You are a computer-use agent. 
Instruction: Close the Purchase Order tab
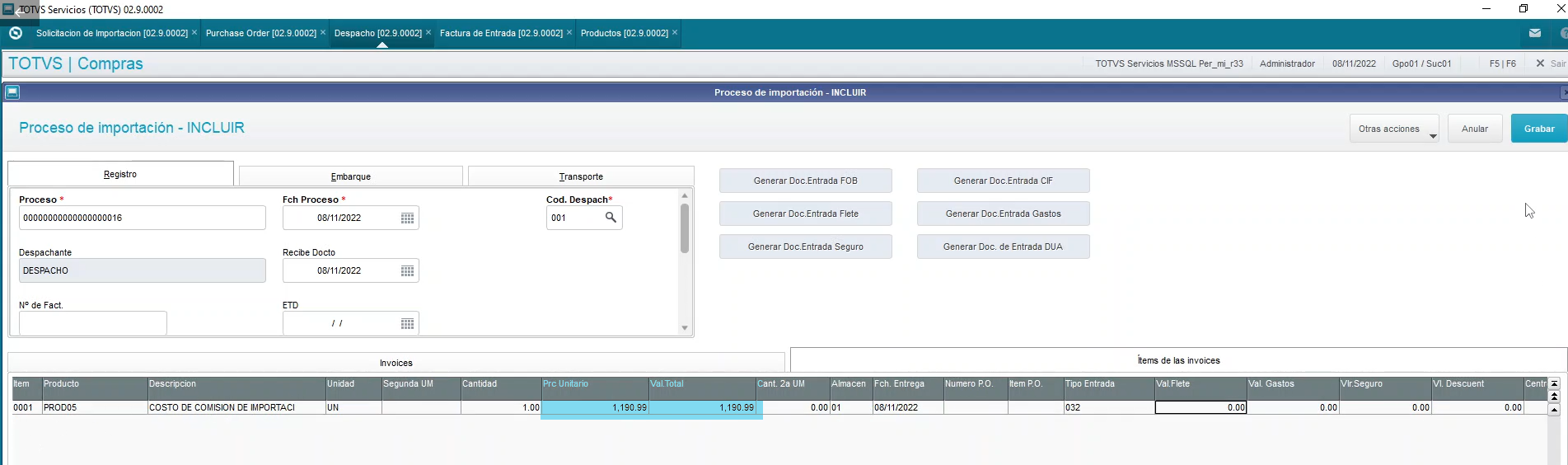(323, 32)
